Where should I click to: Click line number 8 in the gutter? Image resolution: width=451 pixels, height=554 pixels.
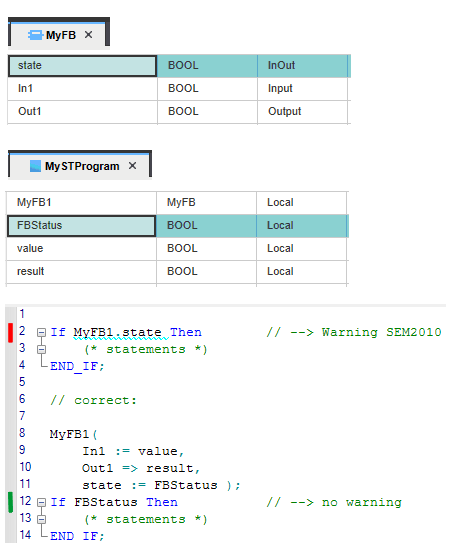click(22, 433)
